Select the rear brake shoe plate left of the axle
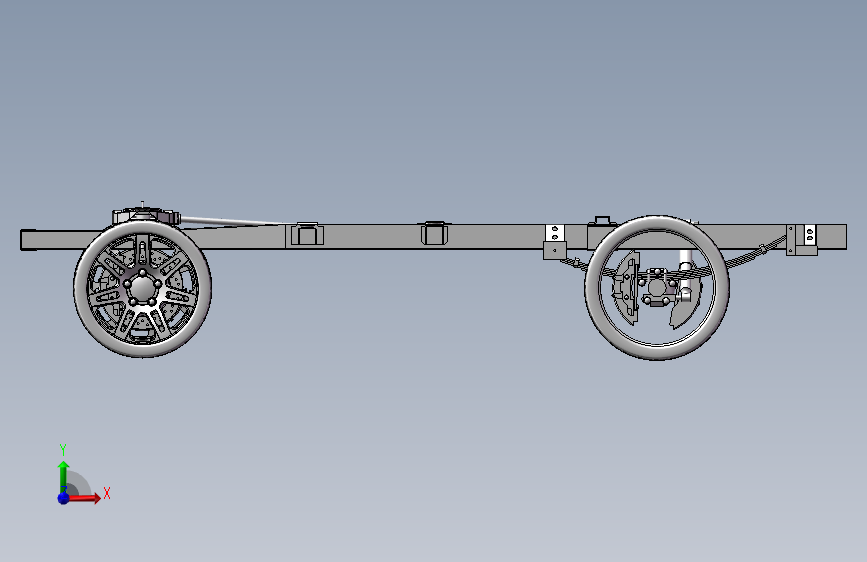 [x=626, y=288]
